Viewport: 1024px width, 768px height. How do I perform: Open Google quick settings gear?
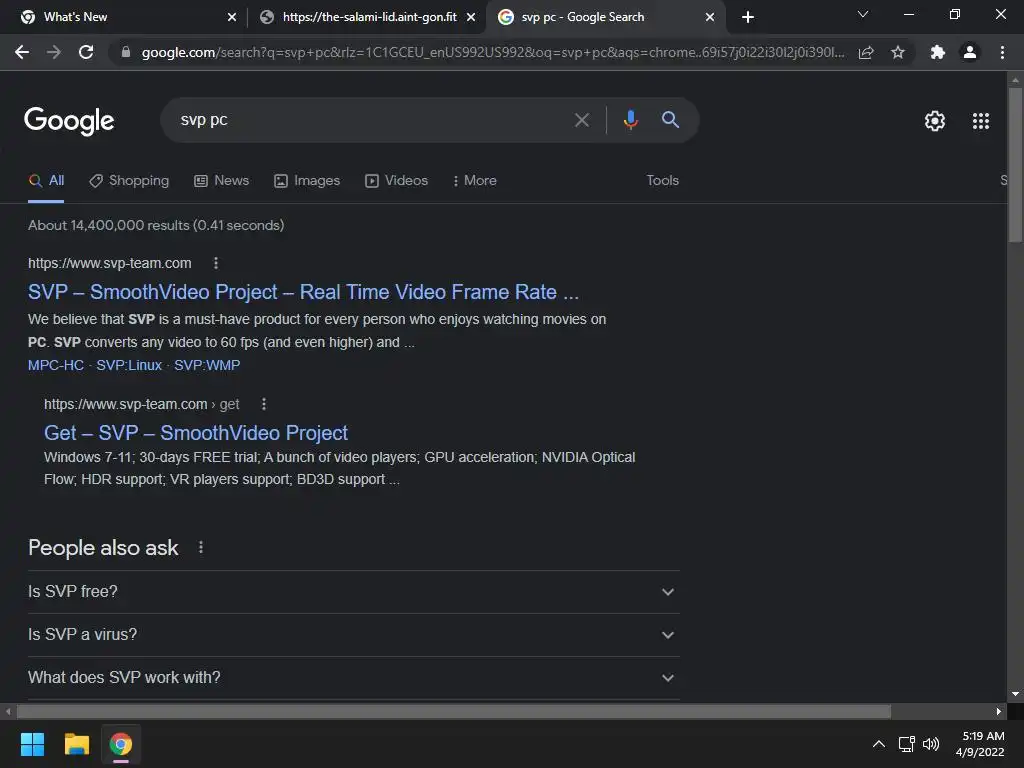coord(935,121)
